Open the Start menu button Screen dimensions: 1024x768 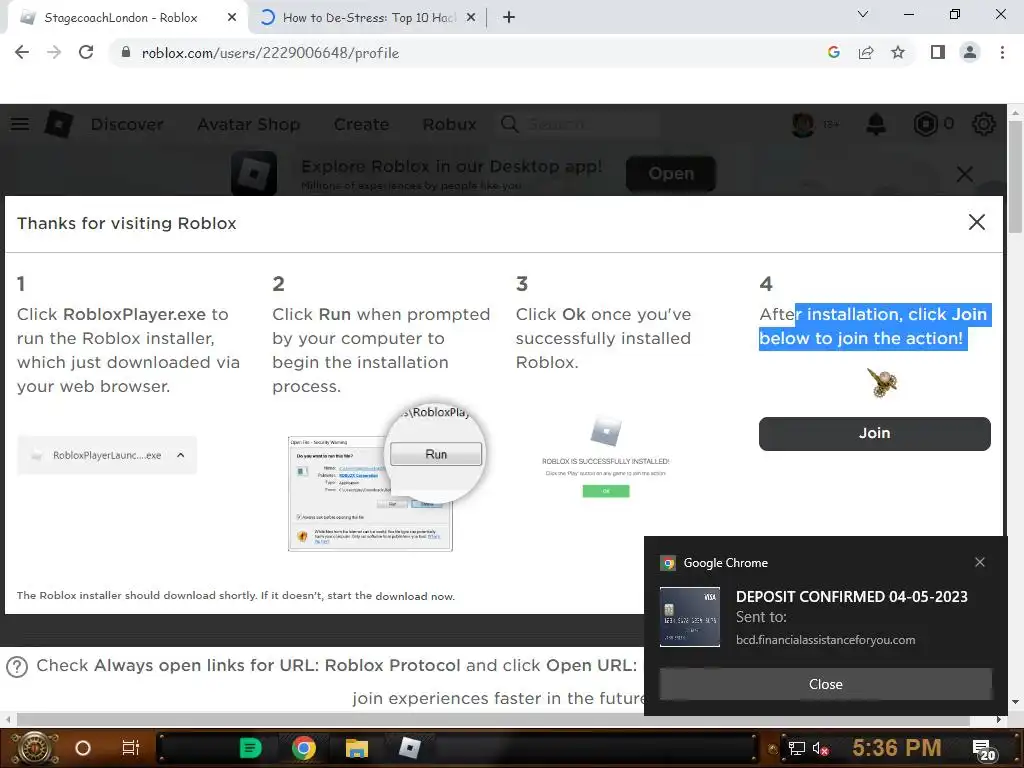click(36, 748)
